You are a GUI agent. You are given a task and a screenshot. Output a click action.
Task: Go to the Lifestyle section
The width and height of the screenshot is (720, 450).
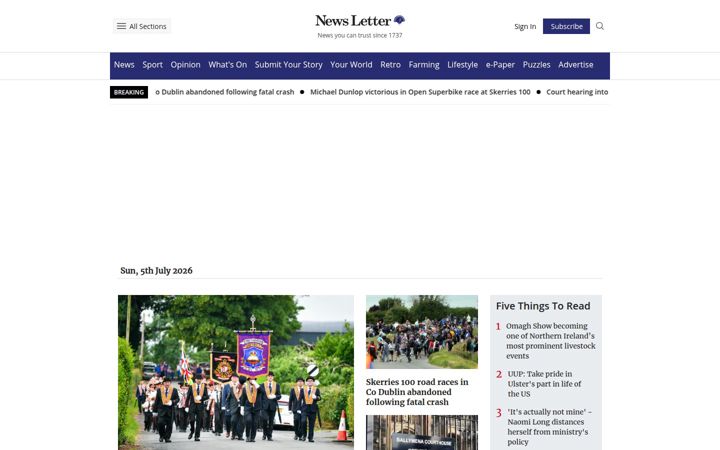click(x=462, y=65)
